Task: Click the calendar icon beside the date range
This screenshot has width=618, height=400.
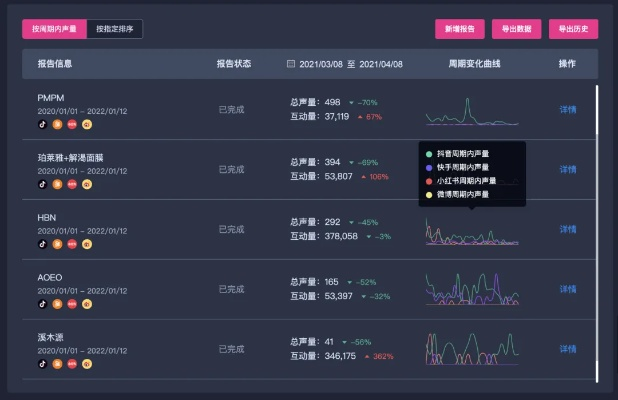Action: (x=291, y=64)
